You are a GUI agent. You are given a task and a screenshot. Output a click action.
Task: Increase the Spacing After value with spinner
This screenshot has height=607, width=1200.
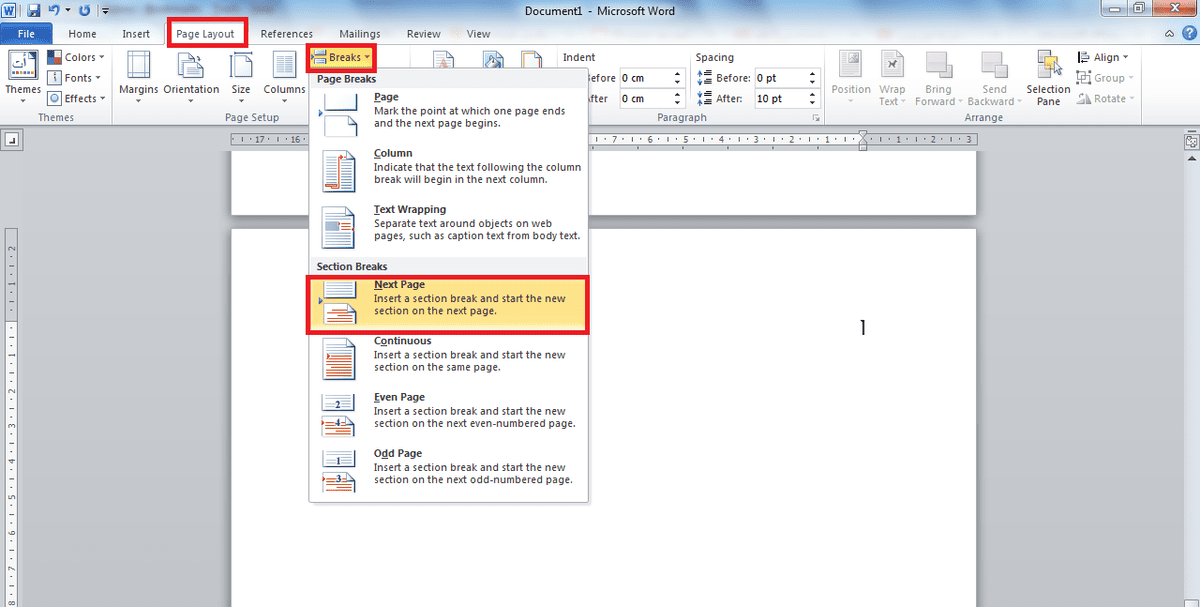pos(814,94)
